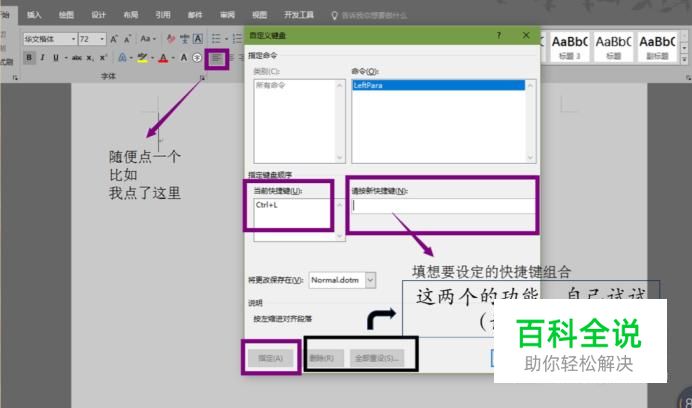Apply strikethrough (abc) formatting
Screen dimensions: 692x408
pos(77,58)
